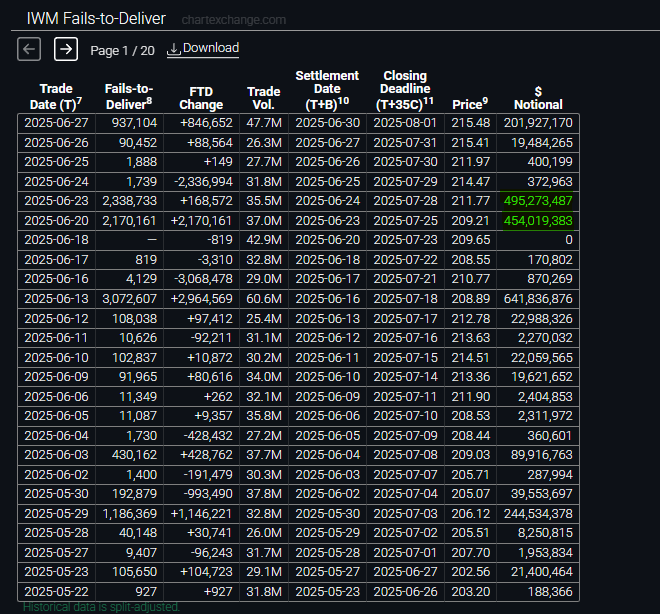Click the Closing Deadline (T+35C) column header
The image size is (660, 614).
click(x=405, y=90)
